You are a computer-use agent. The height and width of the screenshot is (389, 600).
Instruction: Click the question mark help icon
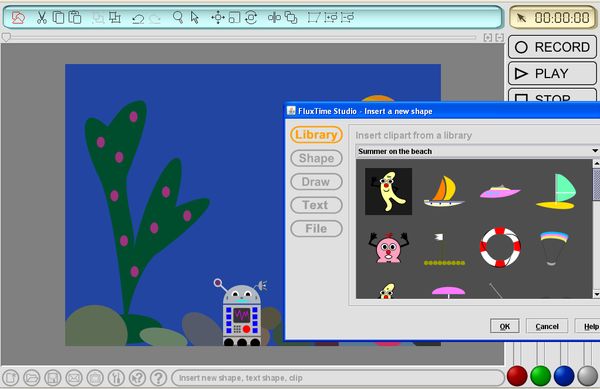pos(158,378)
